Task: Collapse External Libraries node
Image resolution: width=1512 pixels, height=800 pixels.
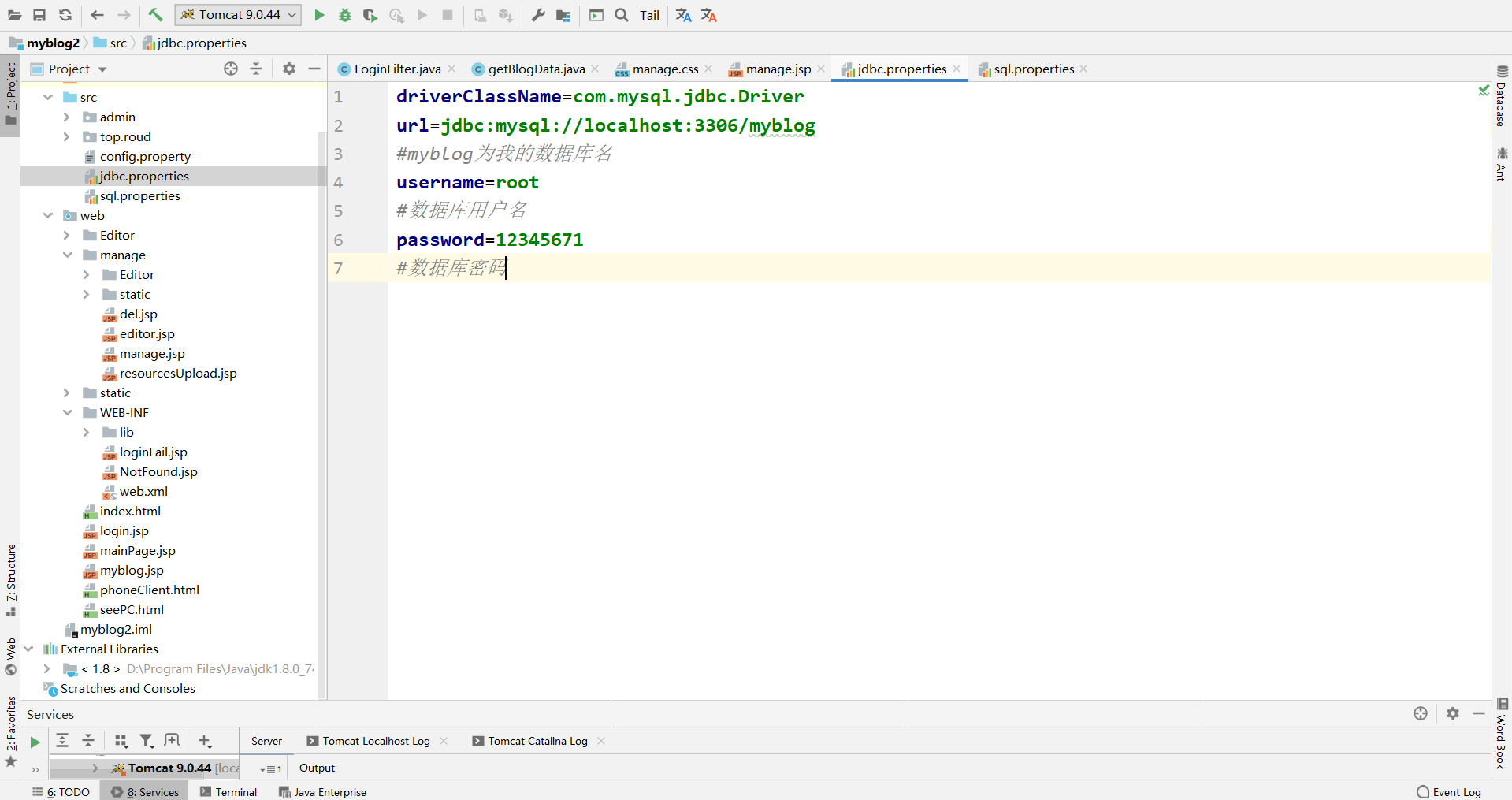Action: [x=28, y=649]
